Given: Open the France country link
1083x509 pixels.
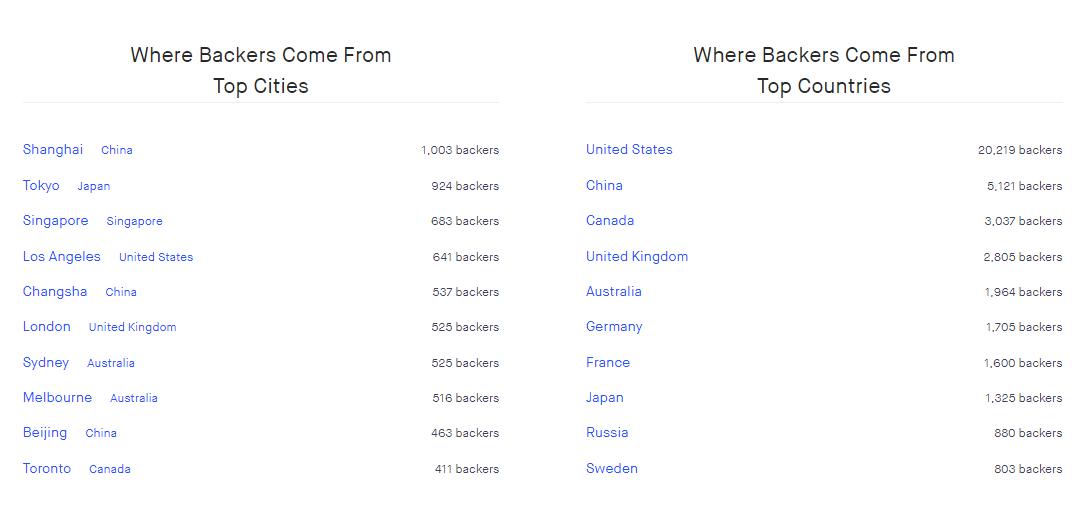Looking at the screenshot, I should click(x=608, y=363).
